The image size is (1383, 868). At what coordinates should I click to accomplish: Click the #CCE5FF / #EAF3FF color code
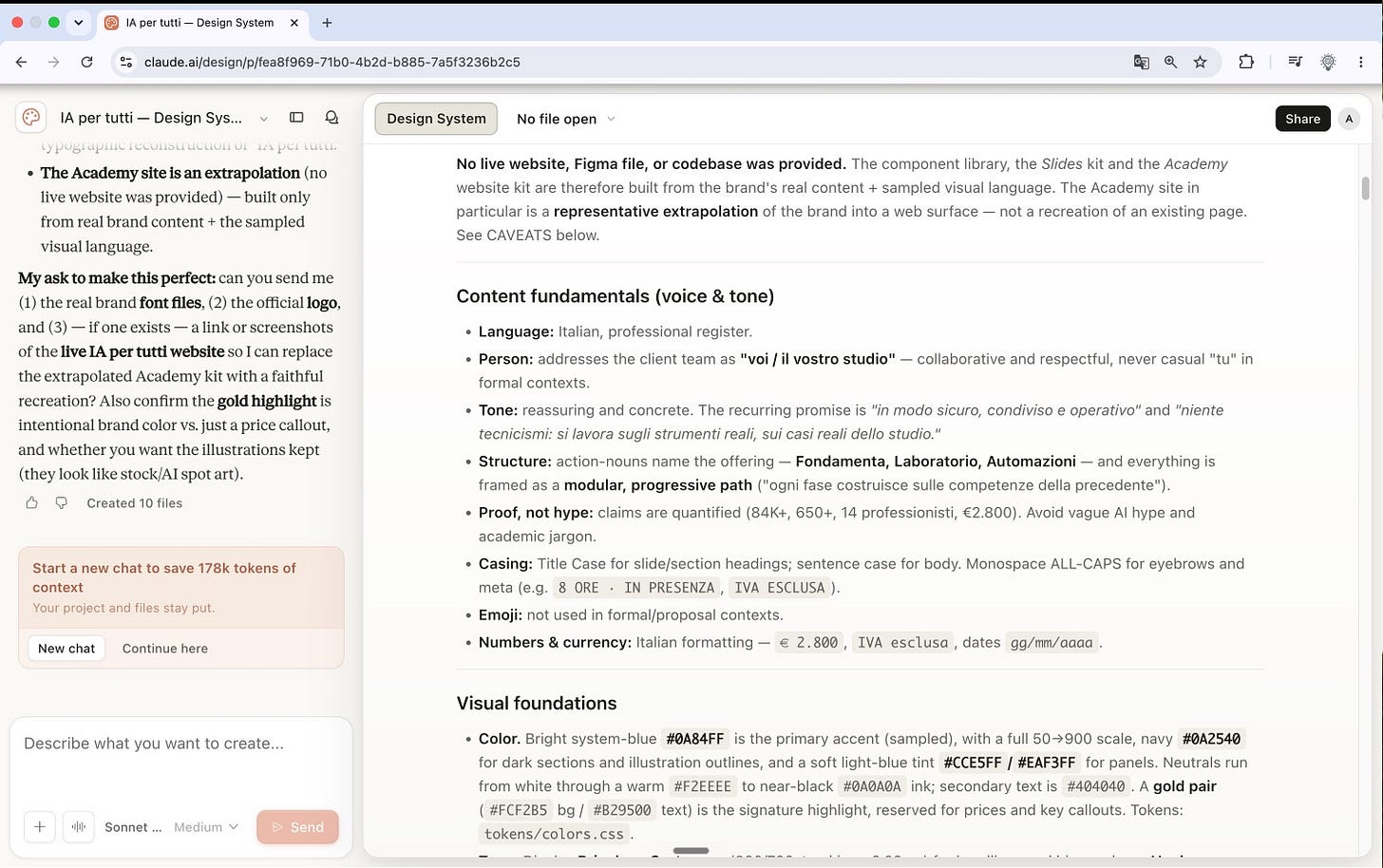[1010, 763]
